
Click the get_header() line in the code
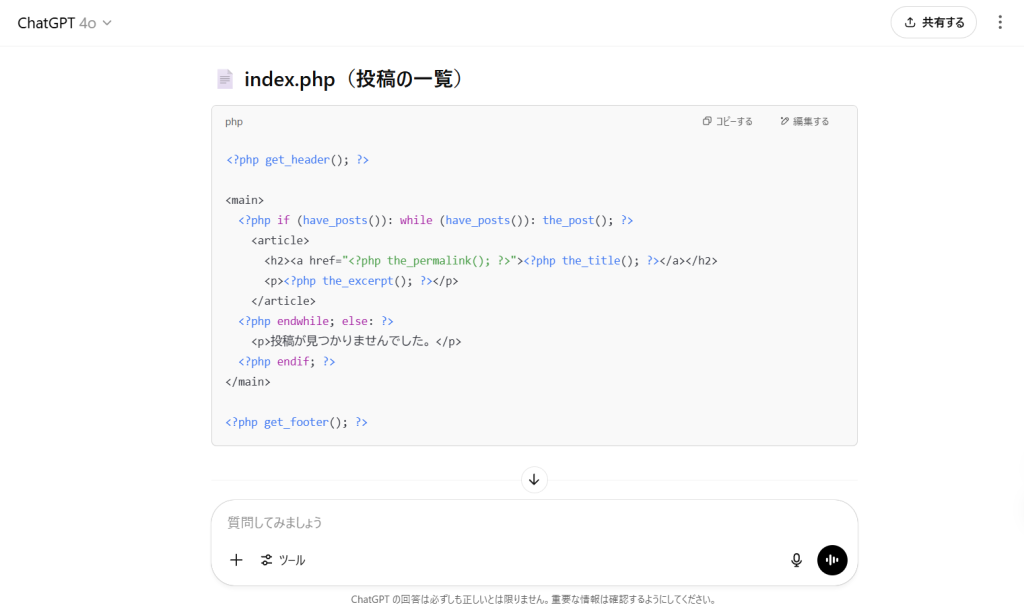click(297, 159)
